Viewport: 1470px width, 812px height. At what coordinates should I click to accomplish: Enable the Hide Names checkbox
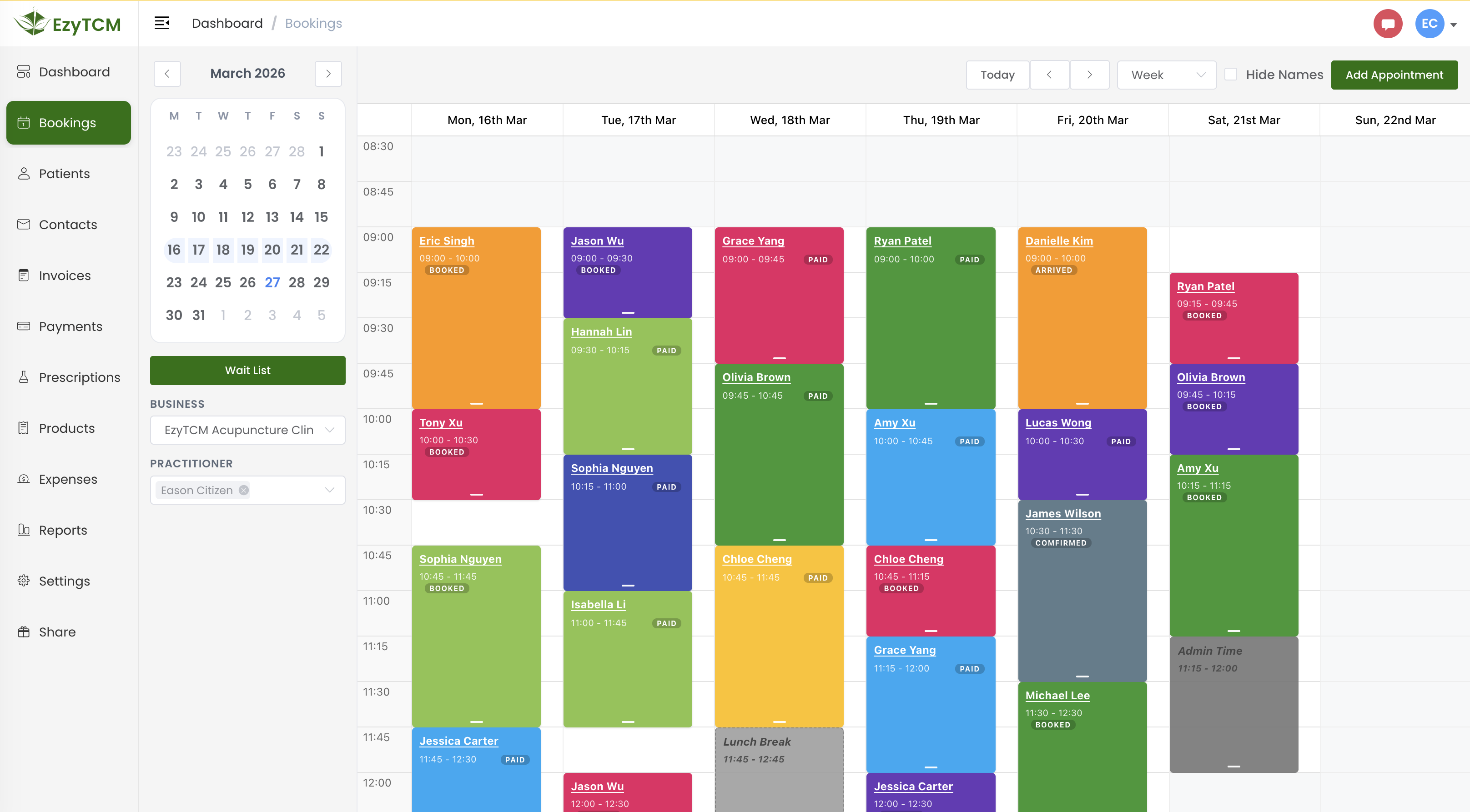point(1230,75)
